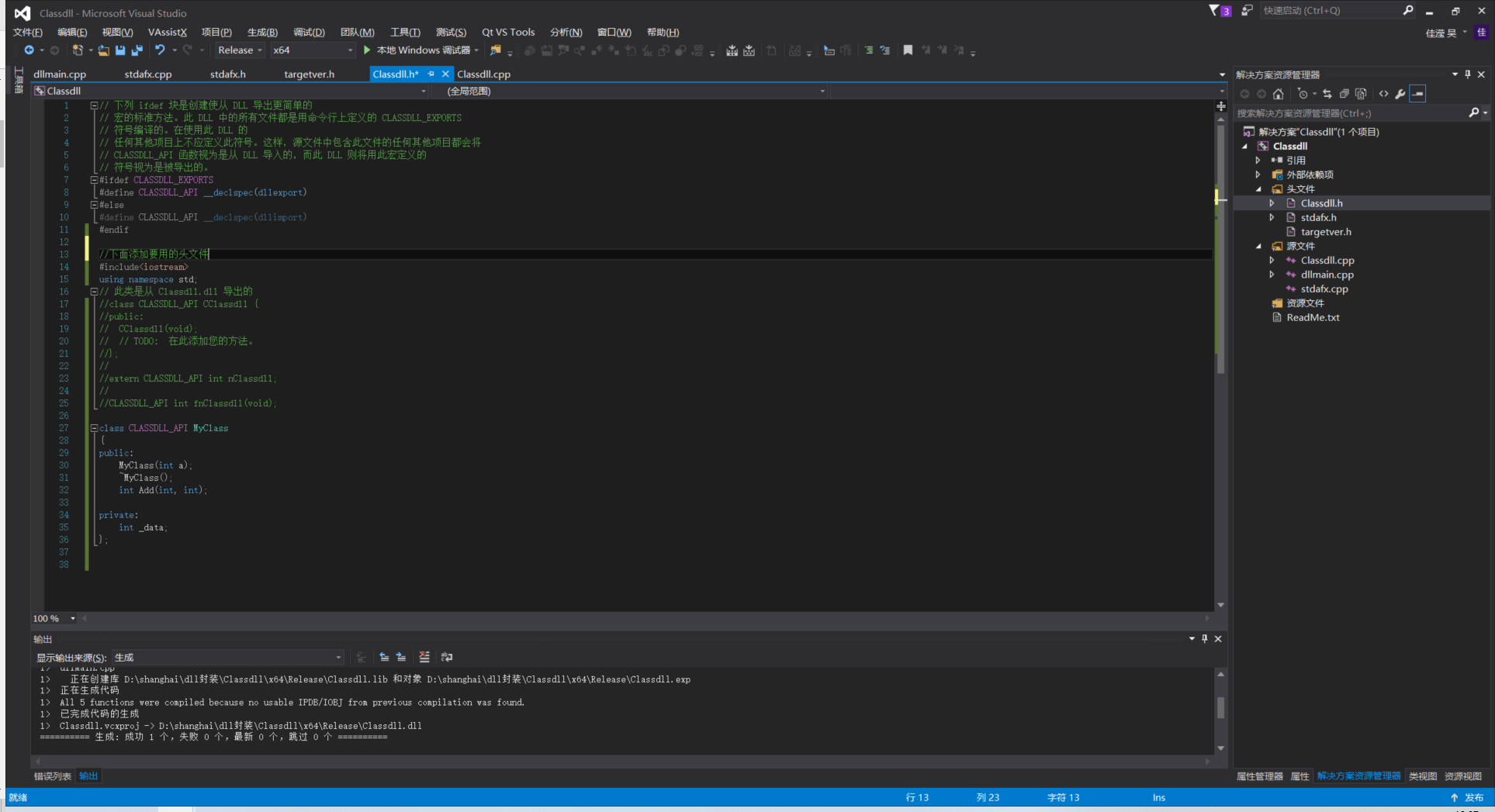The image size is (1495, 812).
Task: Click the find-in-files icon in toolbar
Action: [x=495, y=50]
